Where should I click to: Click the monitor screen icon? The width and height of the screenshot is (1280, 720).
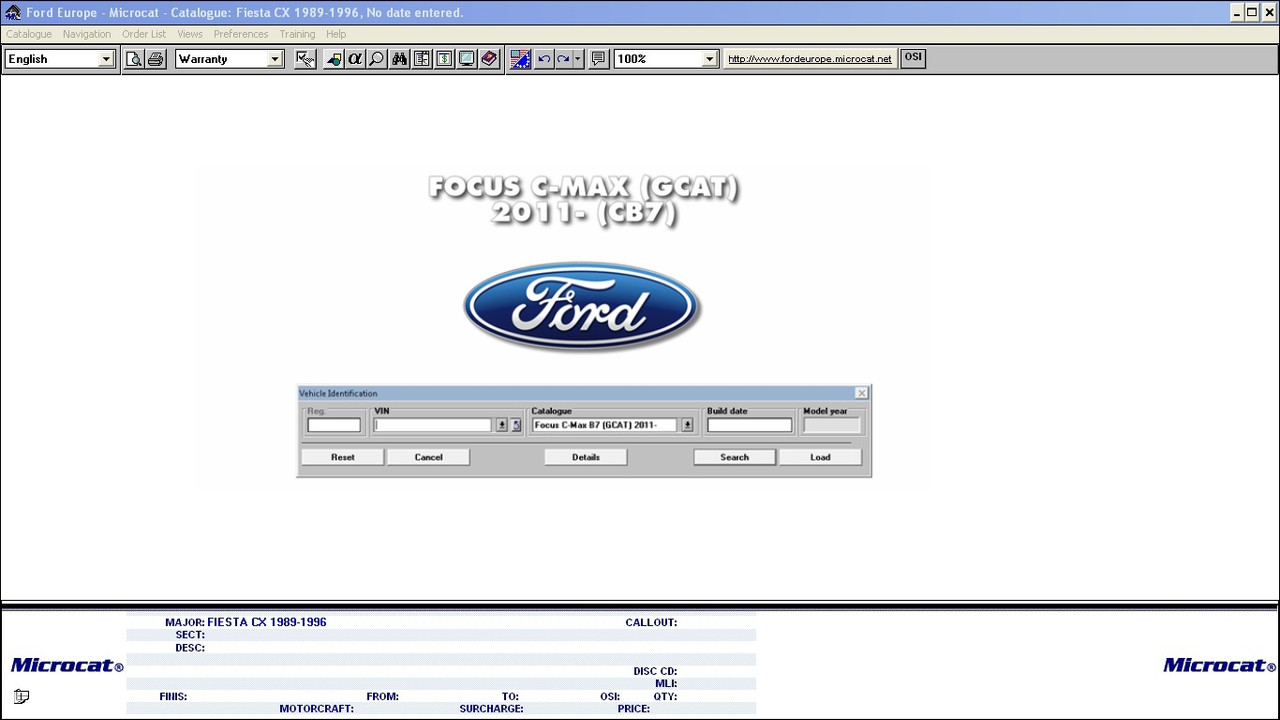tap(466, 59)
